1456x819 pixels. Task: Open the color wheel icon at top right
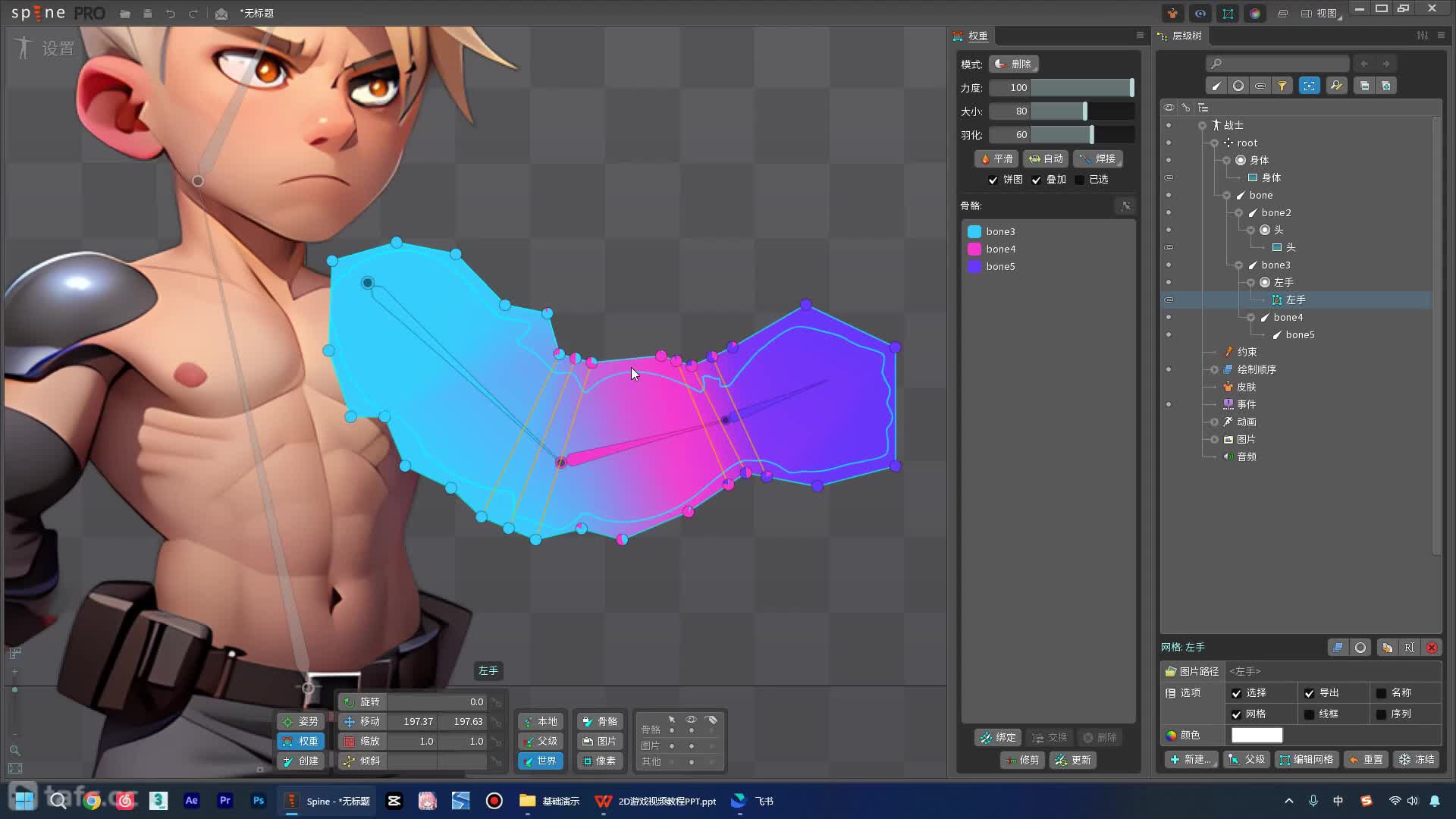[x=1255, y=14]
